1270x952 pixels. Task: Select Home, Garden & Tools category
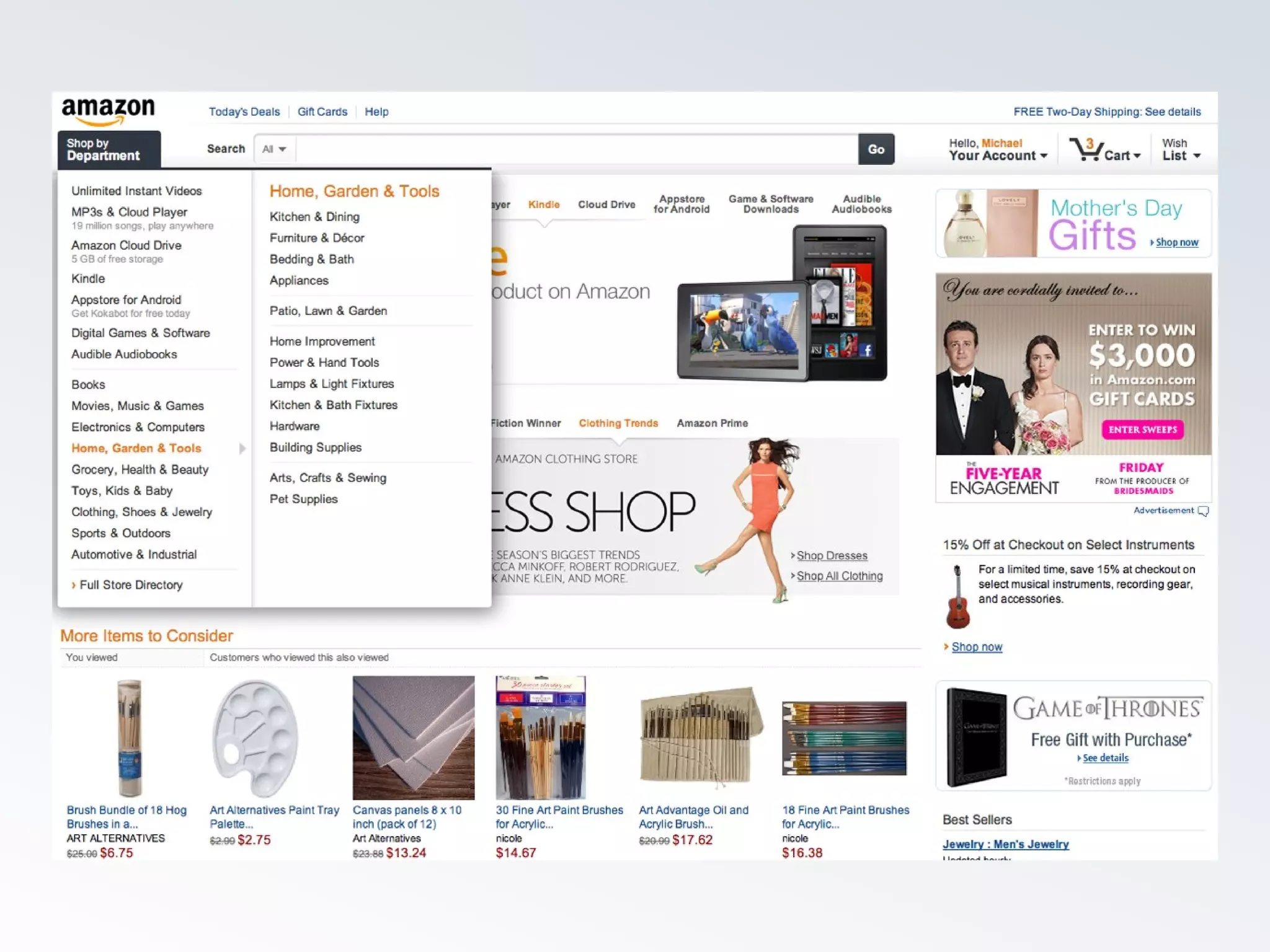pos(136,448)
